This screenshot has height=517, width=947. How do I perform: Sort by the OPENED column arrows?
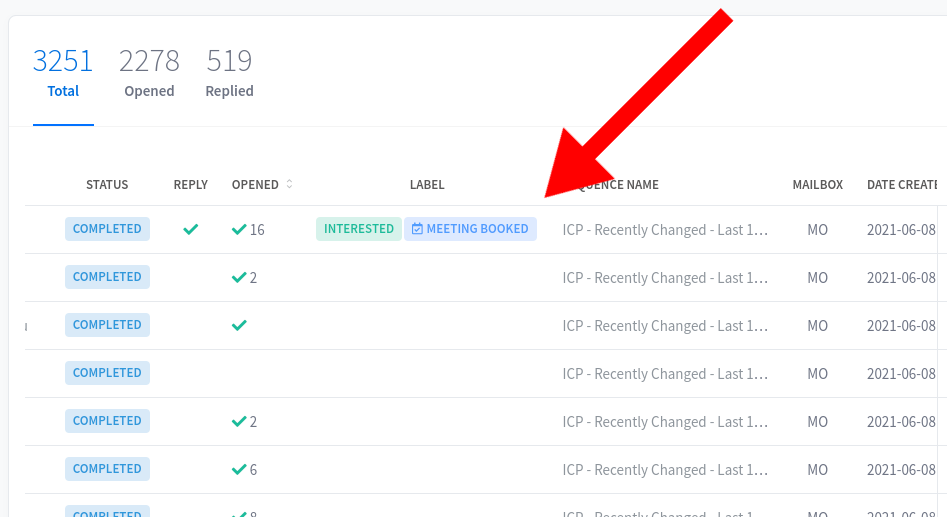(289, 184)
